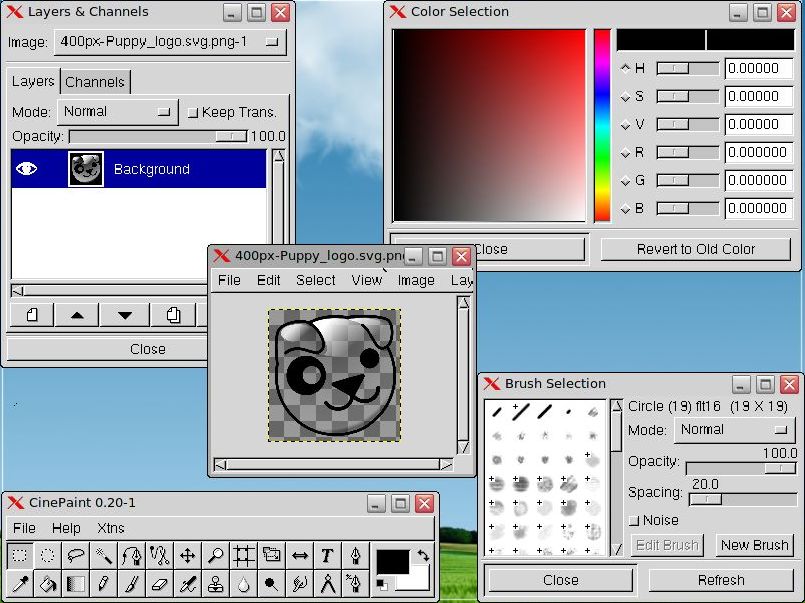Open the Edit menu in the image window

269,280
